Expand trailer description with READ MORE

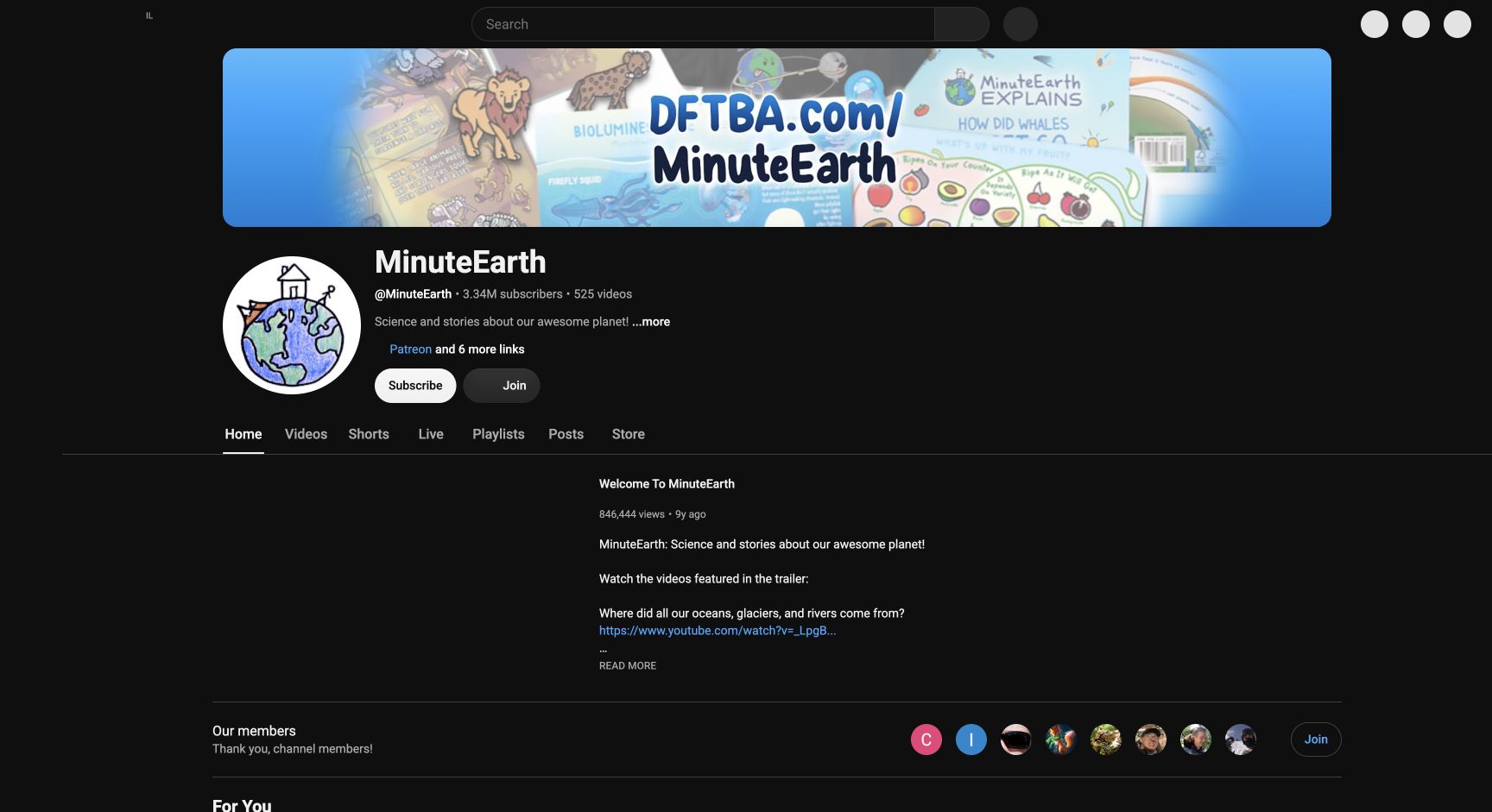(628, 666)
